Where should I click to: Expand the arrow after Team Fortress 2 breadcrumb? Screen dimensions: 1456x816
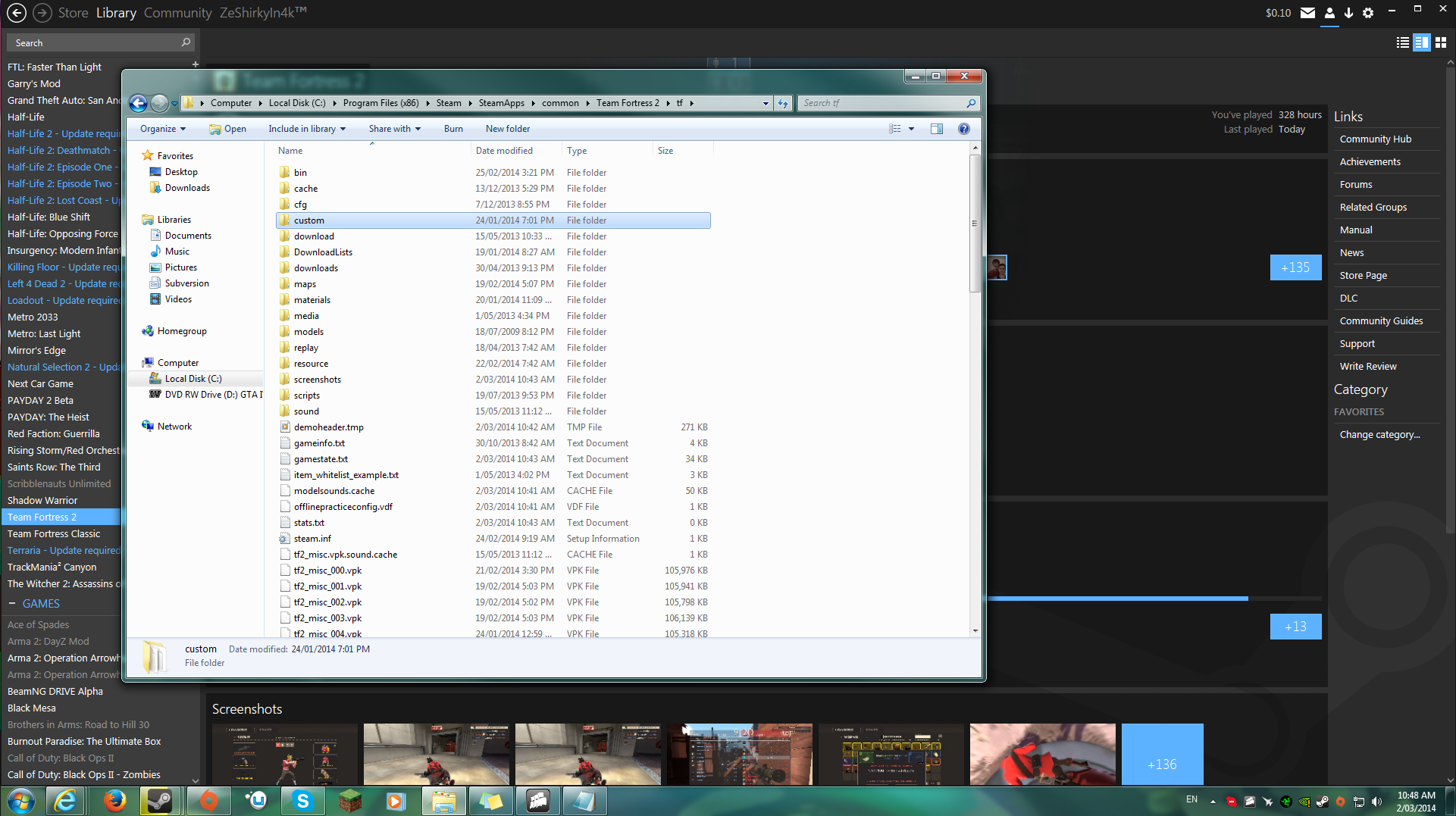(668, 103)
